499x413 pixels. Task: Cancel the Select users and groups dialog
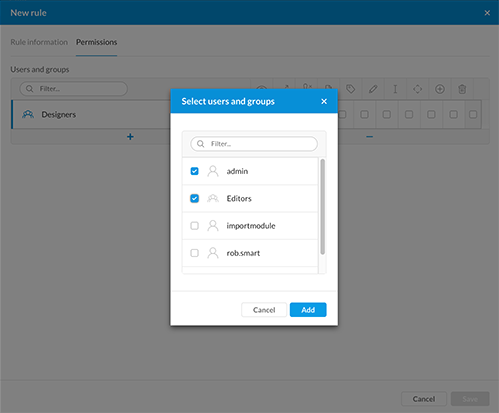click(x=264, y=310)
